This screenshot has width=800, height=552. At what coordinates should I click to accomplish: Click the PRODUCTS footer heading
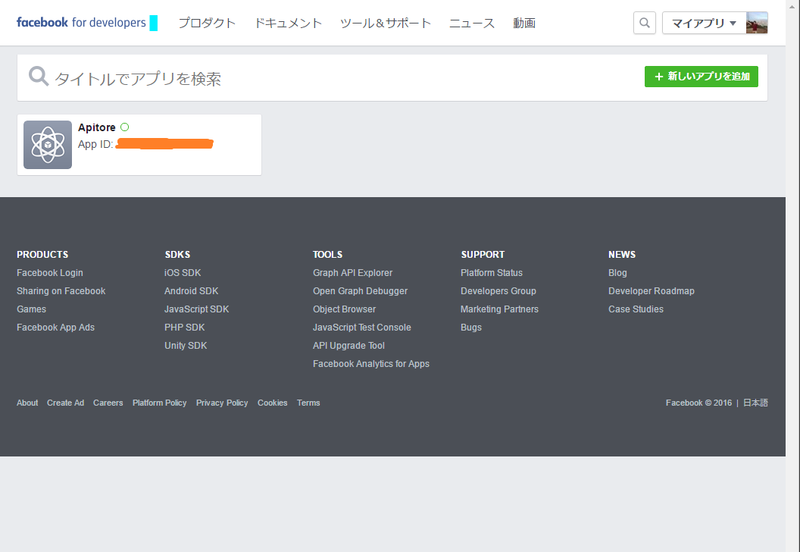tap(42, 255)
